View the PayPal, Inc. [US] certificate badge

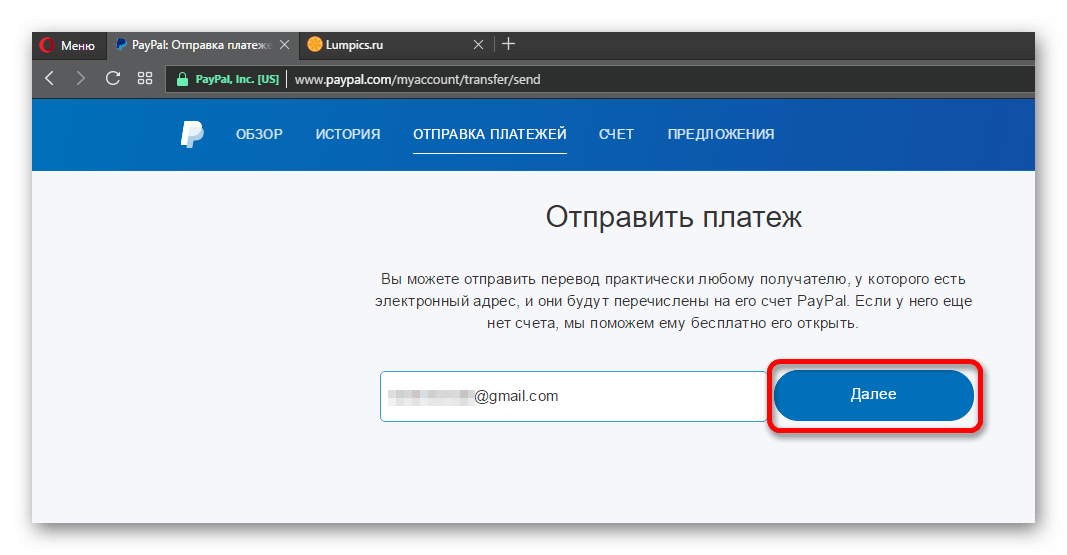click(237, 80)
